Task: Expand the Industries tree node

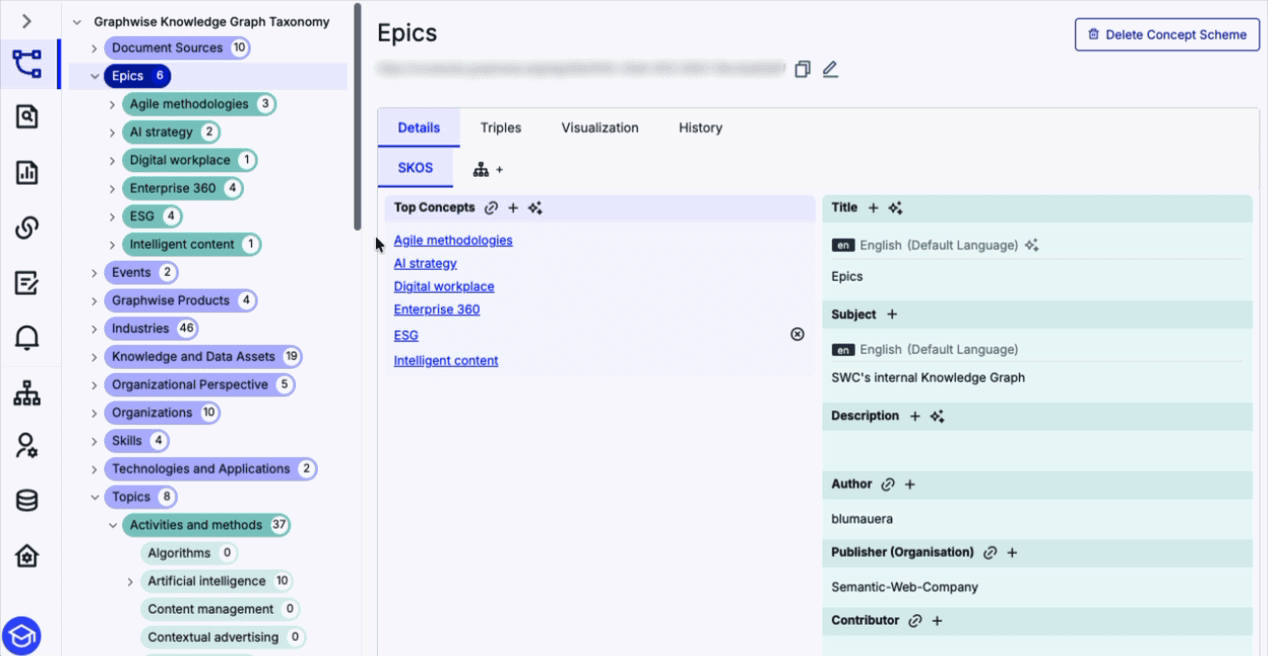Action: click(x=95, y=328)
